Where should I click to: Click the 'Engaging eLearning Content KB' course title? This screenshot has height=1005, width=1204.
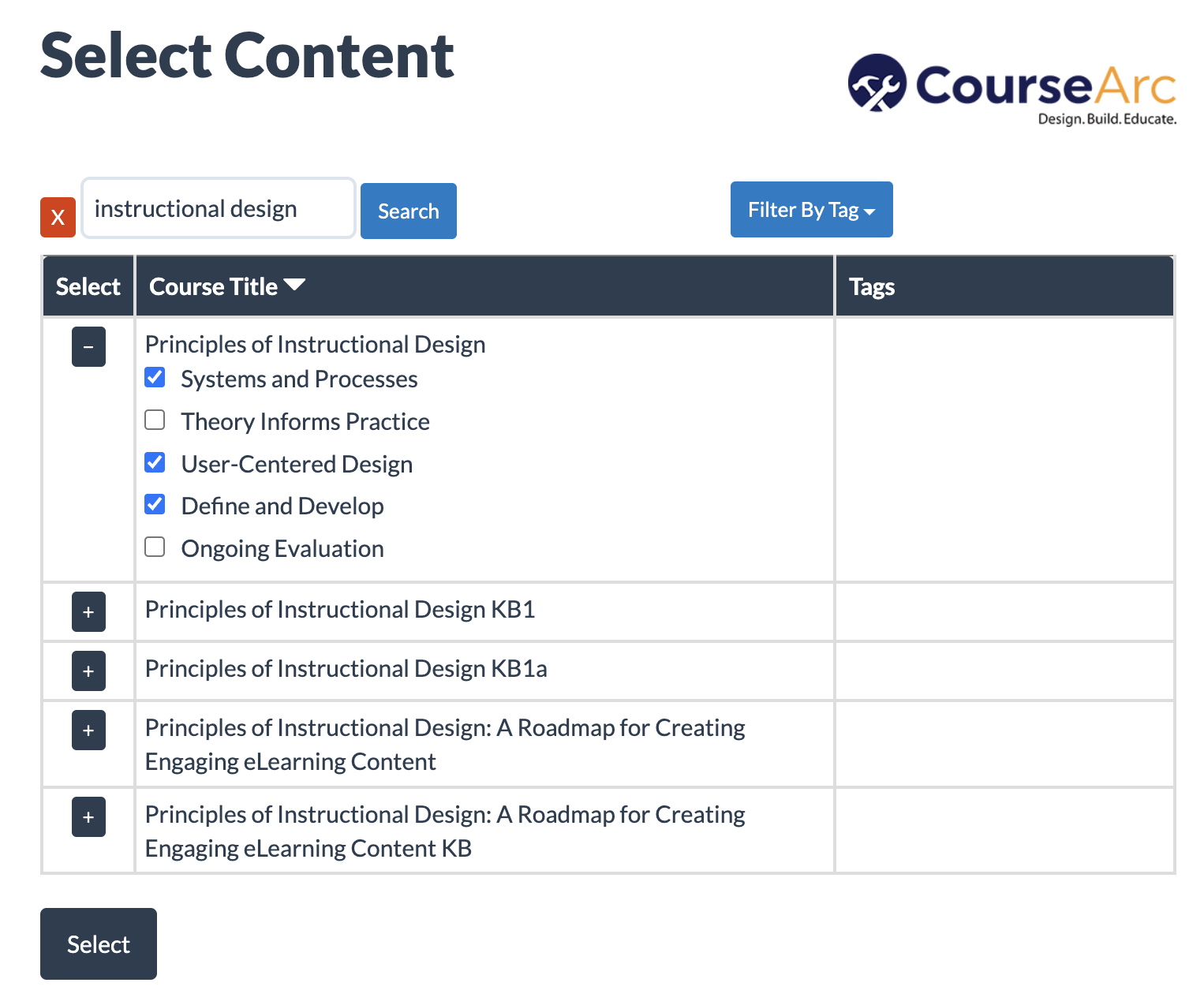click(x=445, y=831)
